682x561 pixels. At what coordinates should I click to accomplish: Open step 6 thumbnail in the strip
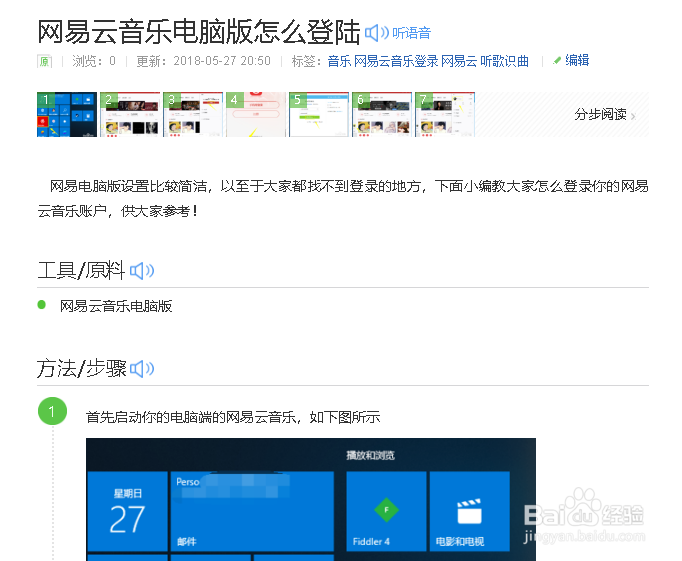coord(382,114)
